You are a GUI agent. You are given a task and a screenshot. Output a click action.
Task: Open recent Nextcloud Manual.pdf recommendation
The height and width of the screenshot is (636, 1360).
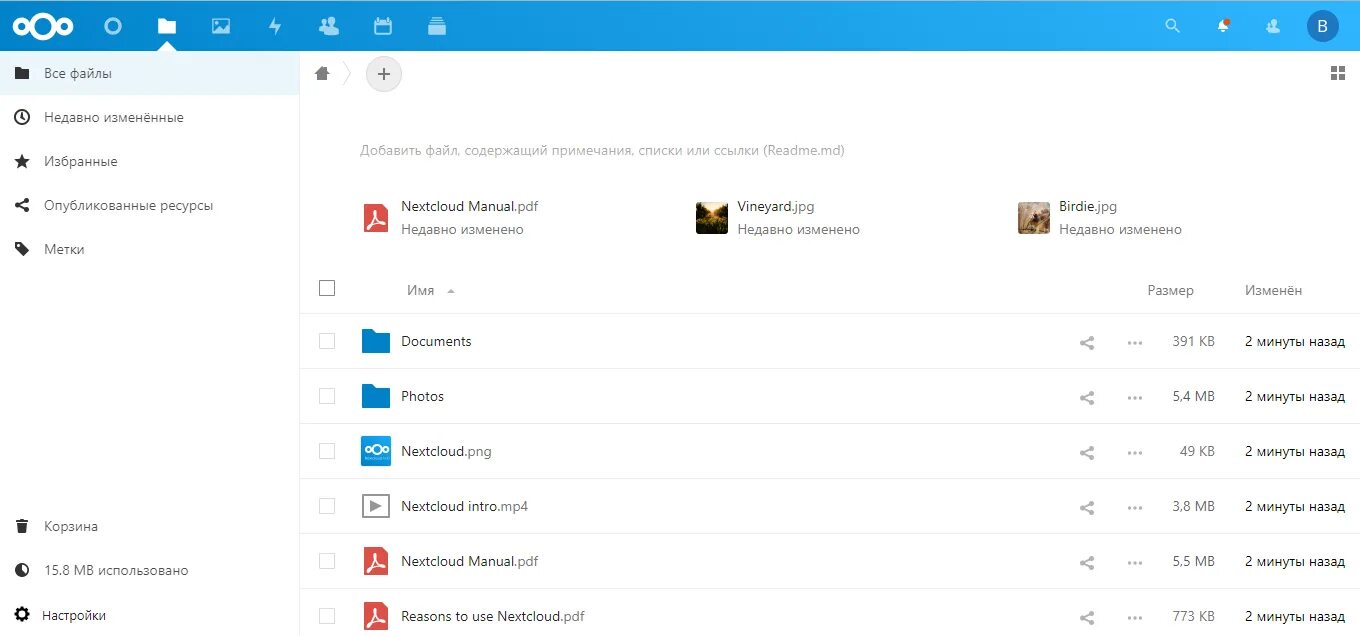click(x=451, y=217)
